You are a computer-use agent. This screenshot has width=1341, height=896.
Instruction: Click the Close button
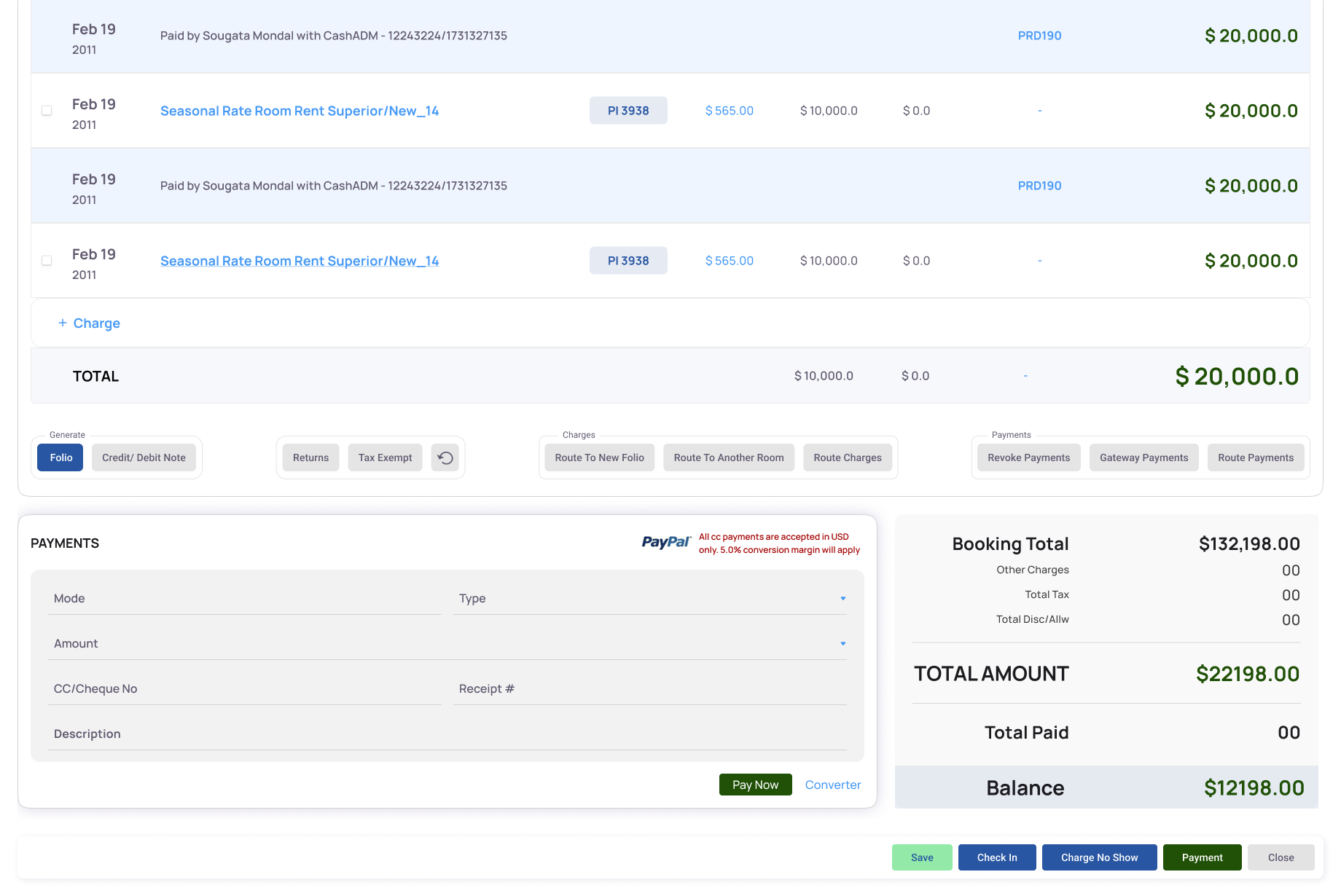[x=1281, y=857]
